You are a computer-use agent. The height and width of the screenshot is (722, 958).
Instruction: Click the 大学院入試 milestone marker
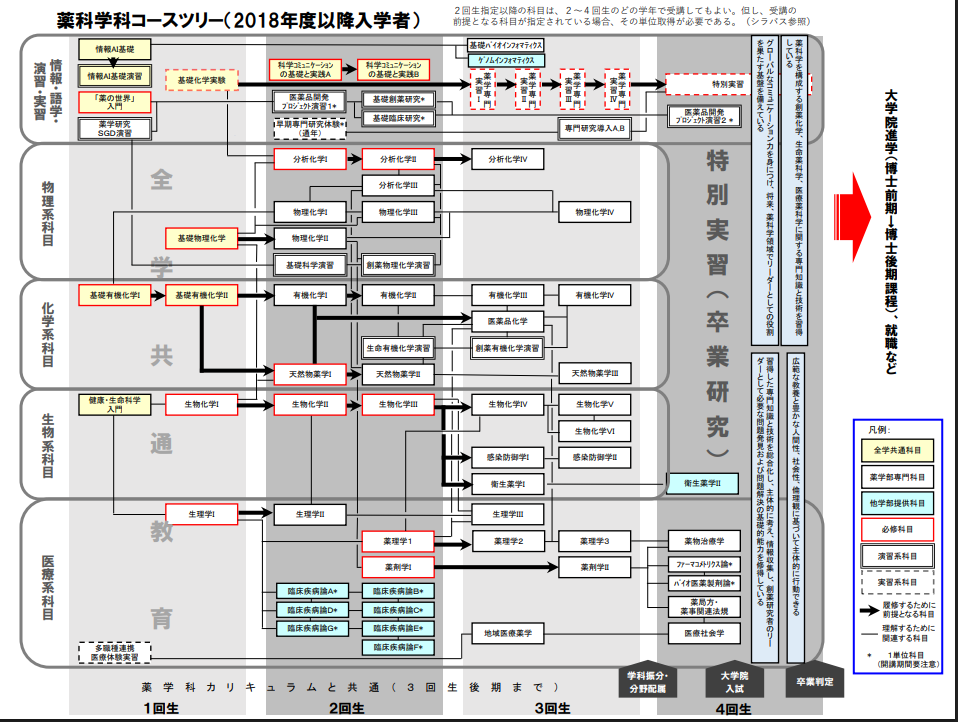pyautogui.click(x=735, y=682)
